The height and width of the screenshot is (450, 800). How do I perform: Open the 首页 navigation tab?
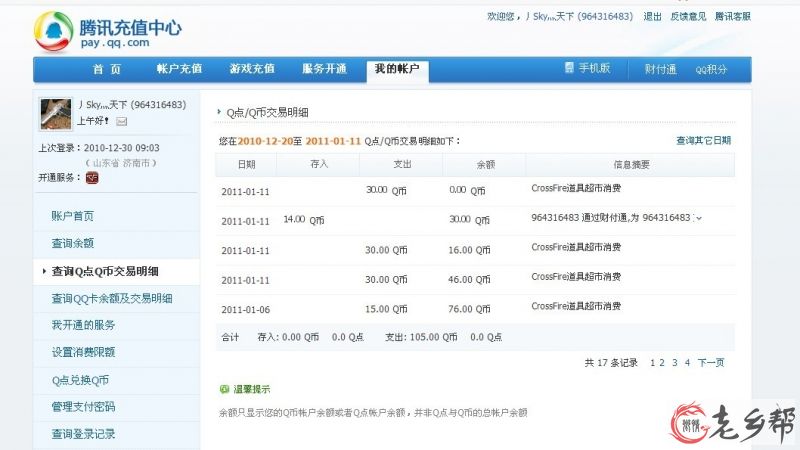(x=107, y=69)
